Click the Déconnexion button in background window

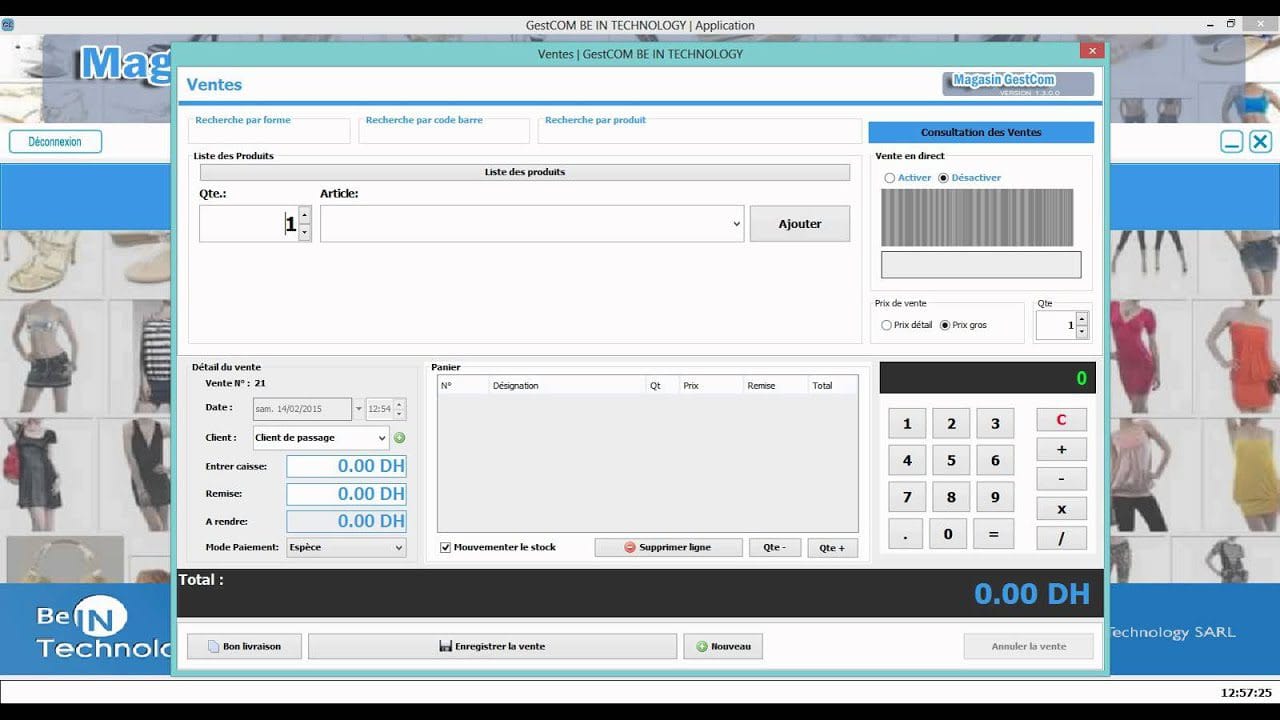point(55,142)
